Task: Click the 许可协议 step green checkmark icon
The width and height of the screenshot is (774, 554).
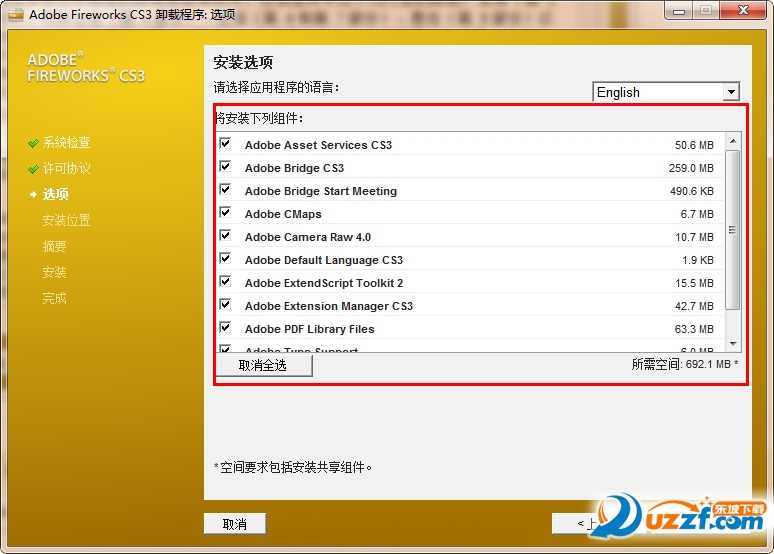Action: 33,169
